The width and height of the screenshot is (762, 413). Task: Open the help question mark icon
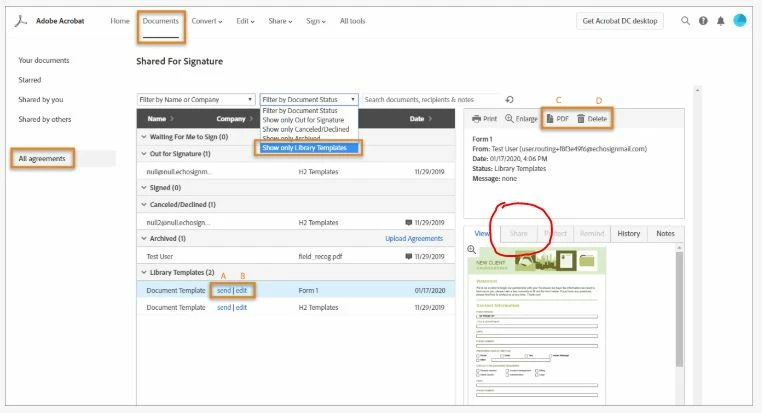(703, 21)
